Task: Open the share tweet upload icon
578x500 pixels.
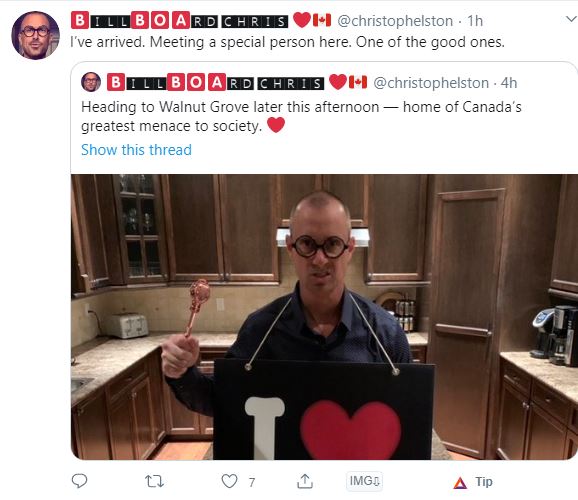Action: tap(305, 481)
